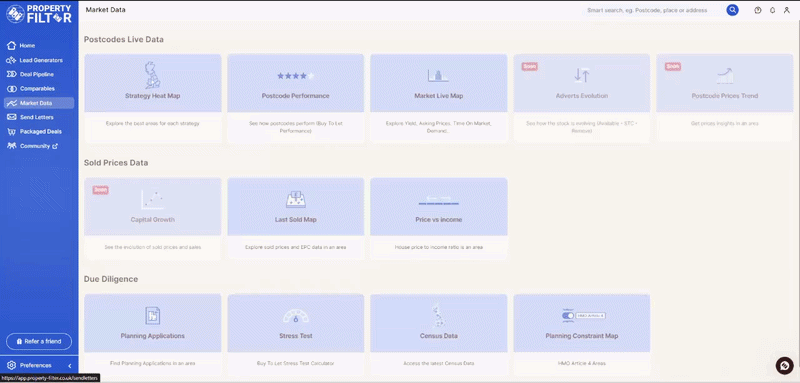Click the balance icon on Price vs income
This screenshot has height=383, width=800.
coord(438,200)
